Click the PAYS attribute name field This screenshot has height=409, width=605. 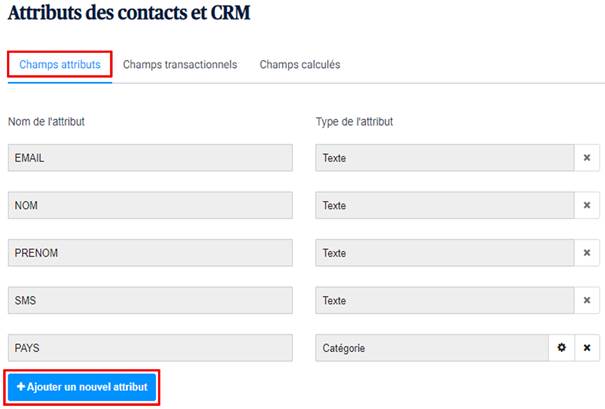pos(150,348)
